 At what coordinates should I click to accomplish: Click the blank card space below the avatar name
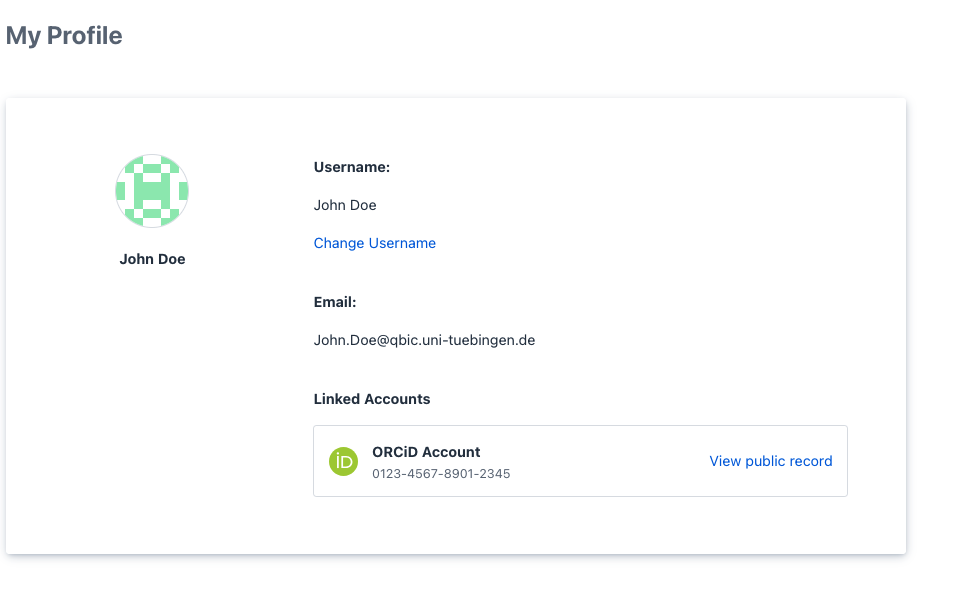pos(152,400)
